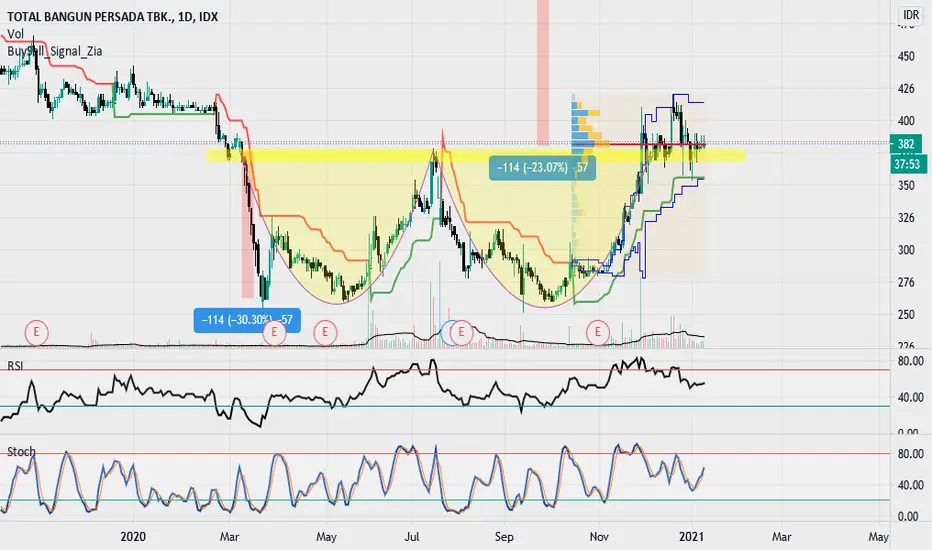Select the blue -114 (-30.30%) measurement label
The image size is (932, 550).
(x=247, y=320)
